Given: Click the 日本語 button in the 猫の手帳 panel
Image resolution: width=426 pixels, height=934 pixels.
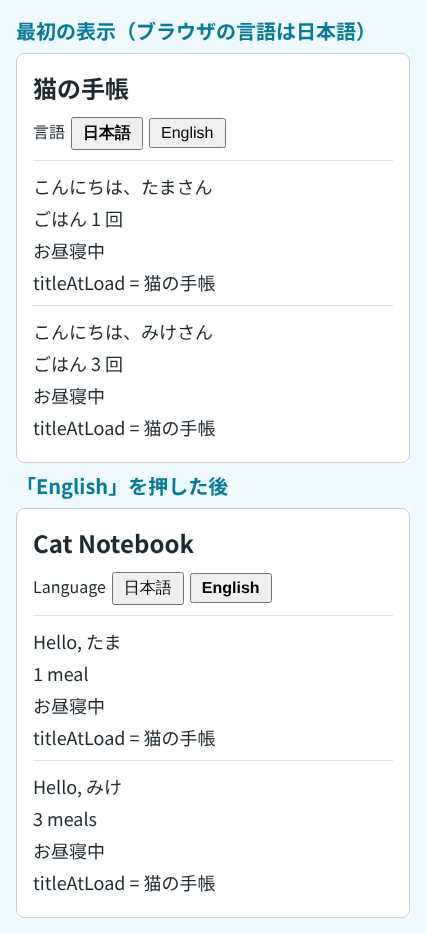Looking at the screenshot, I should point(107,133).
